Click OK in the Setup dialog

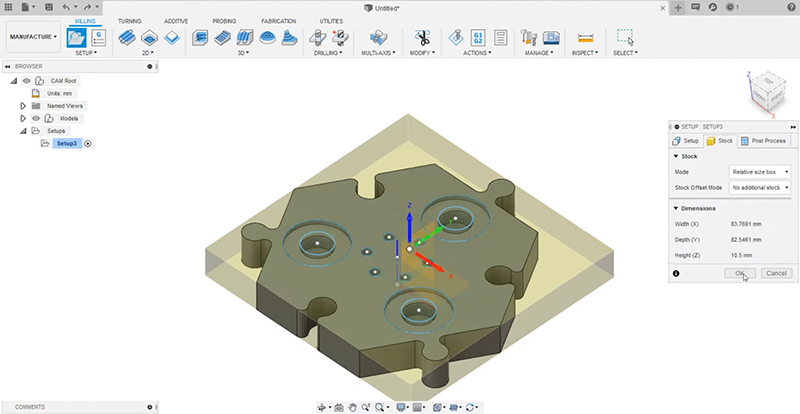[x=740, y=273]
